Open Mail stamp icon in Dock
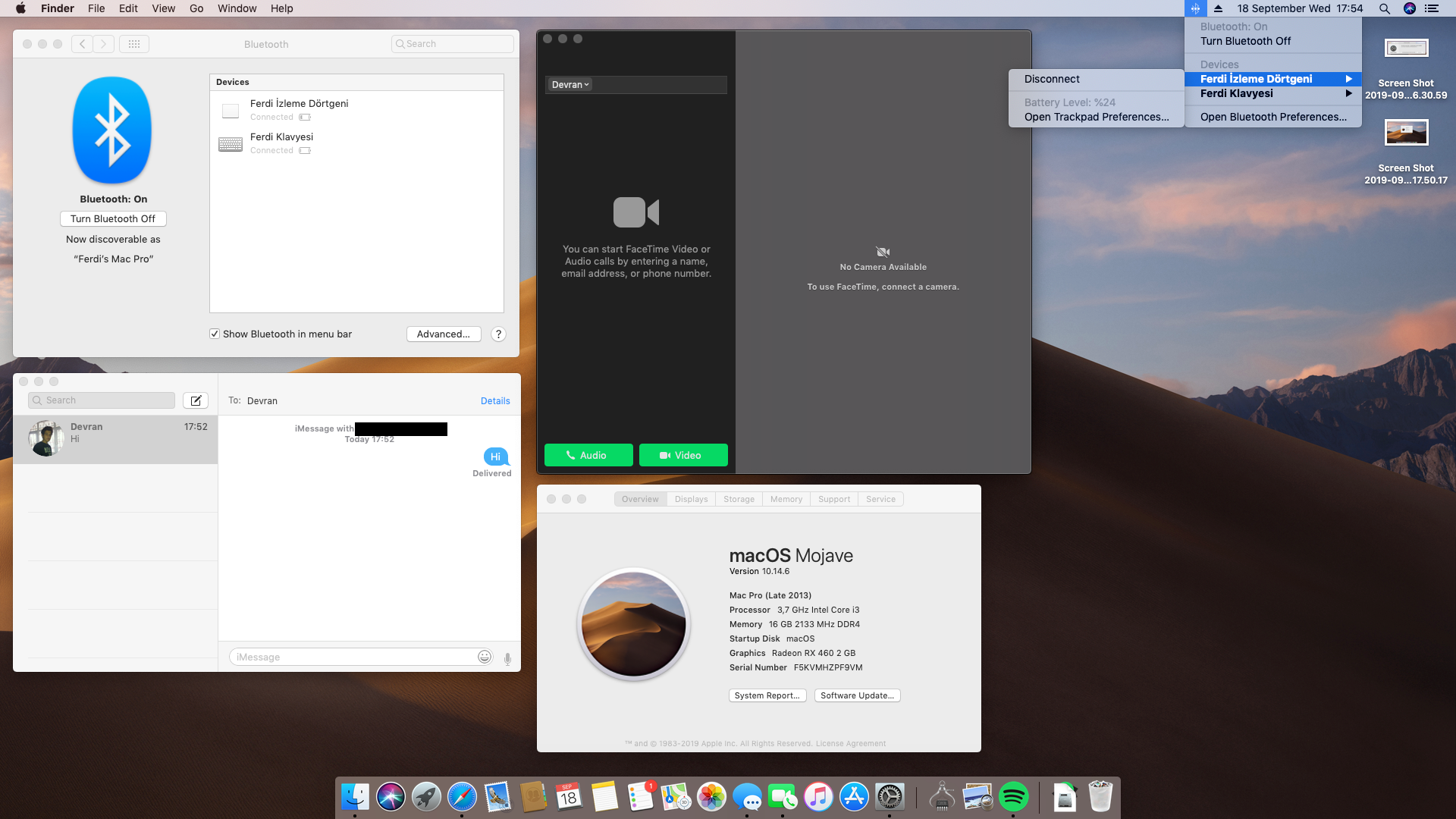 pos(497,797)
